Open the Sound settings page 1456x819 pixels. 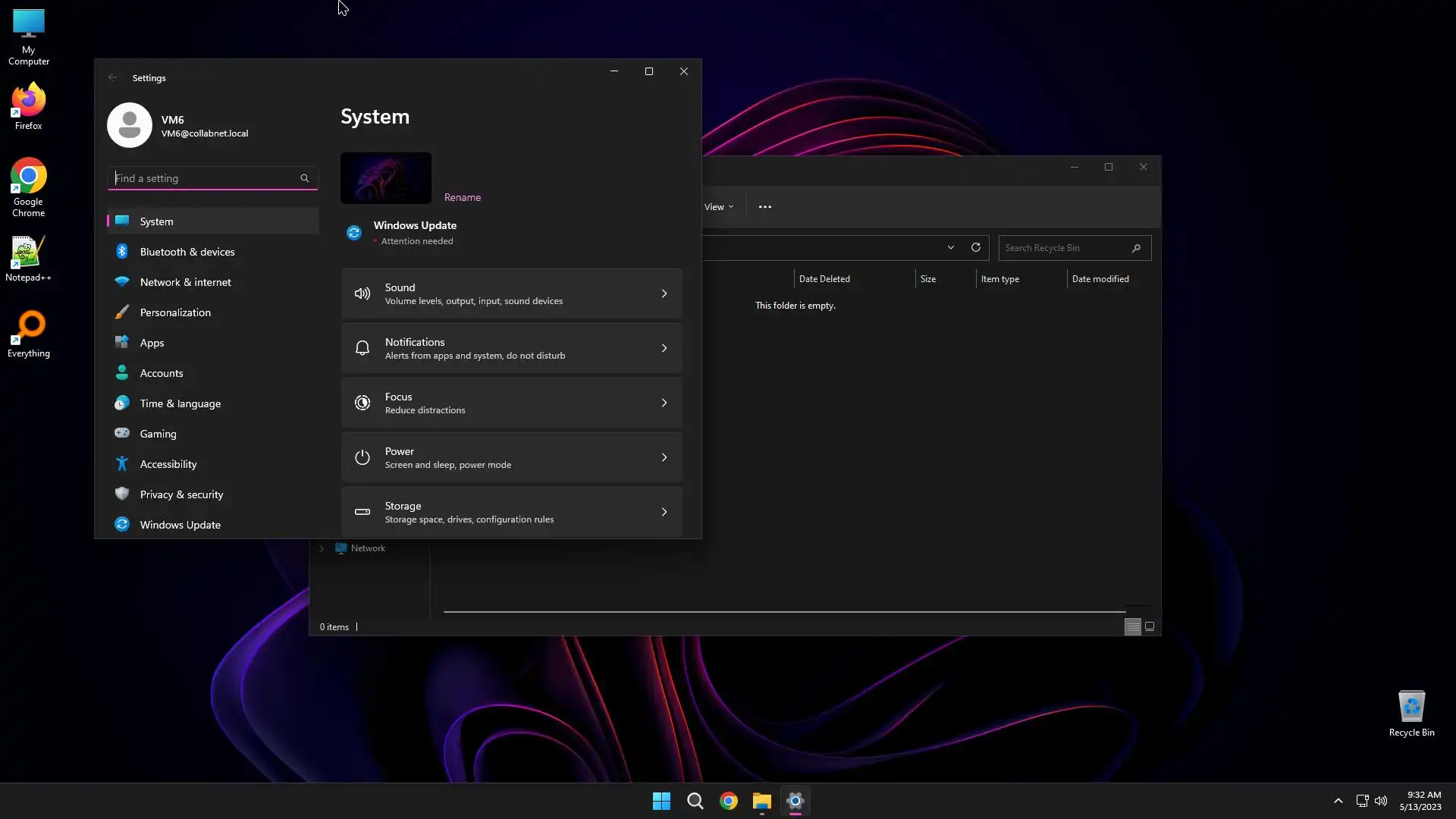511,293
